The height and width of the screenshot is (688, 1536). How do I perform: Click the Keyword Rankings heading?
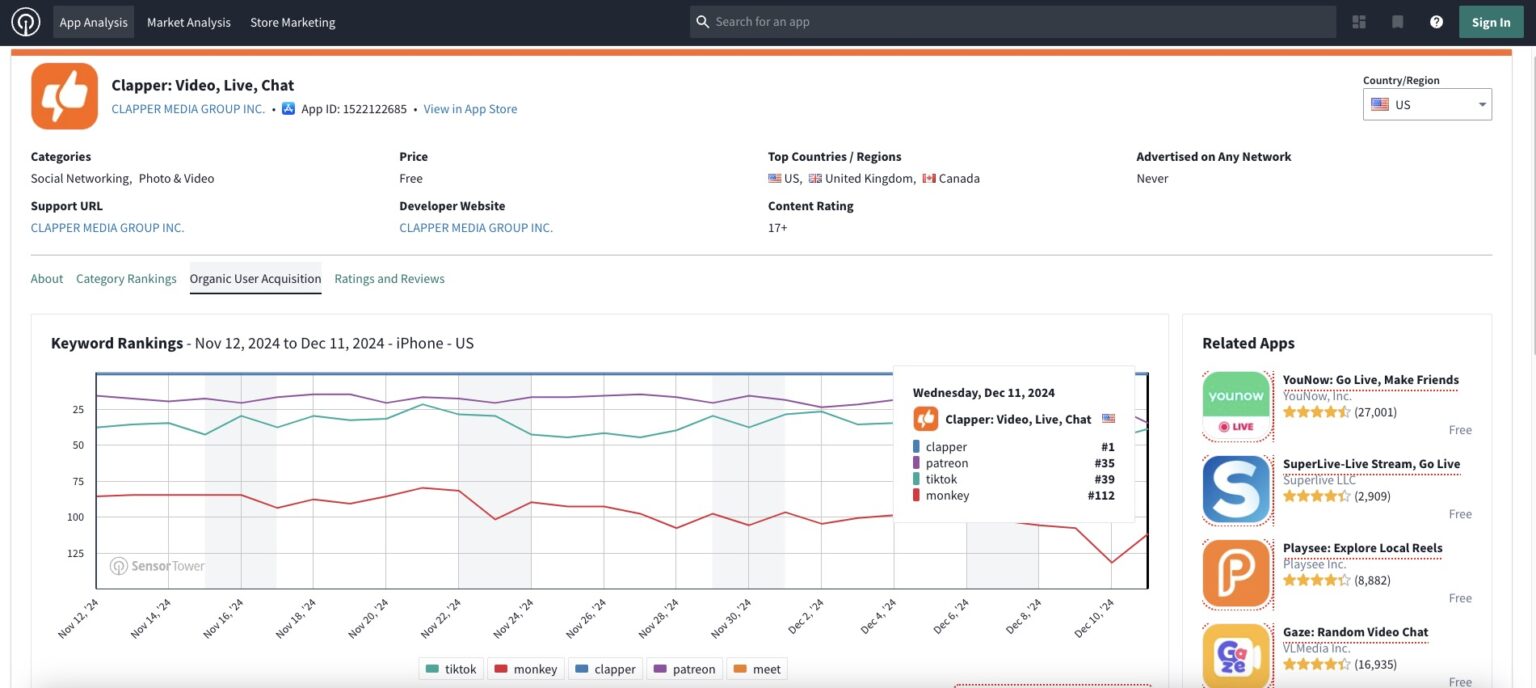coord(117,343)
